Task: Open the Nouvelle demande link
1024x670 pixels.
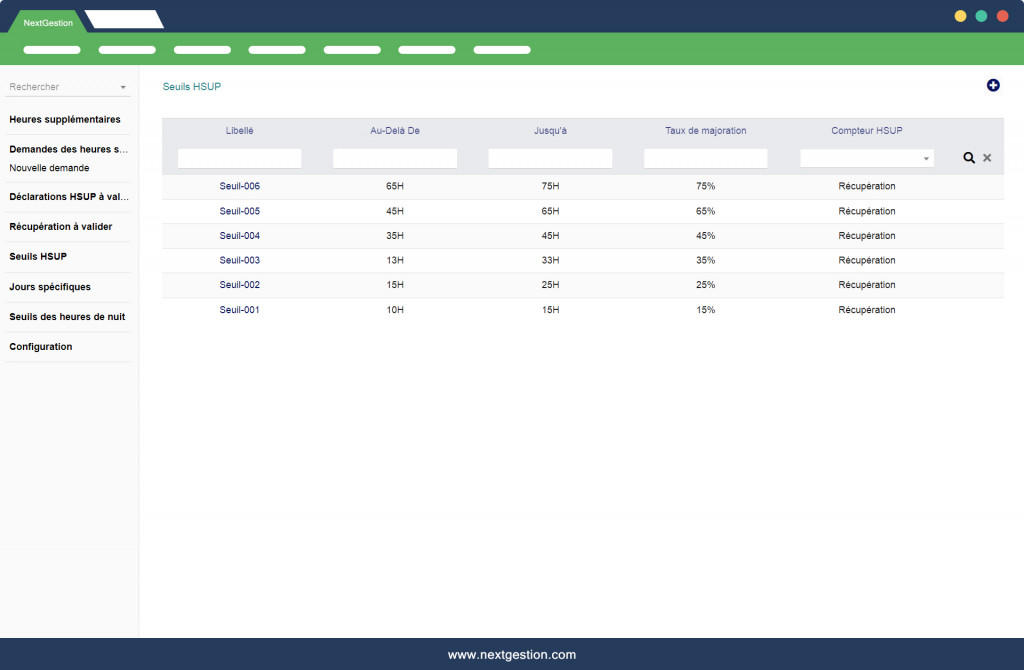Action: [49, 168]
